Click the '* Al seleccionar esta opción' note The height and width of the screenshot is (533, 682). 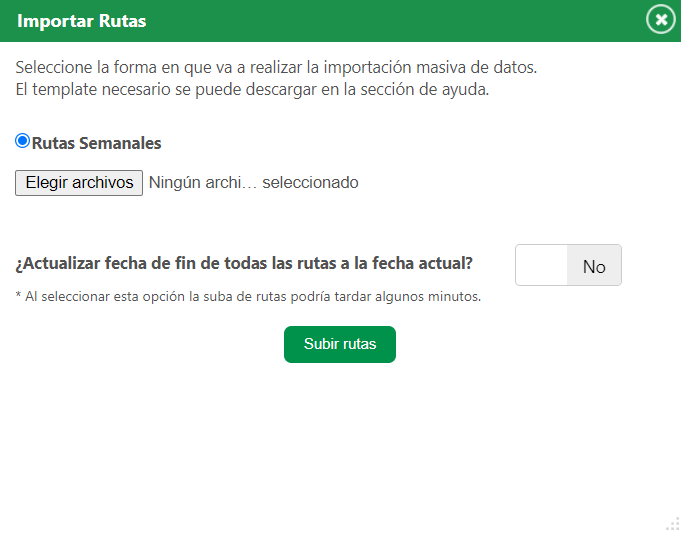(248, 296)
